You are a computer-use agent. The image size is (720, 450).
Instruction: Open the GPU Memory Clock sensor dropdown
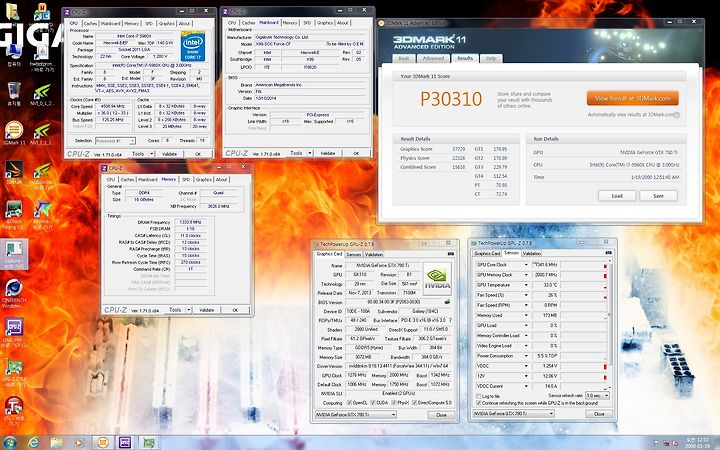[526, 275]
